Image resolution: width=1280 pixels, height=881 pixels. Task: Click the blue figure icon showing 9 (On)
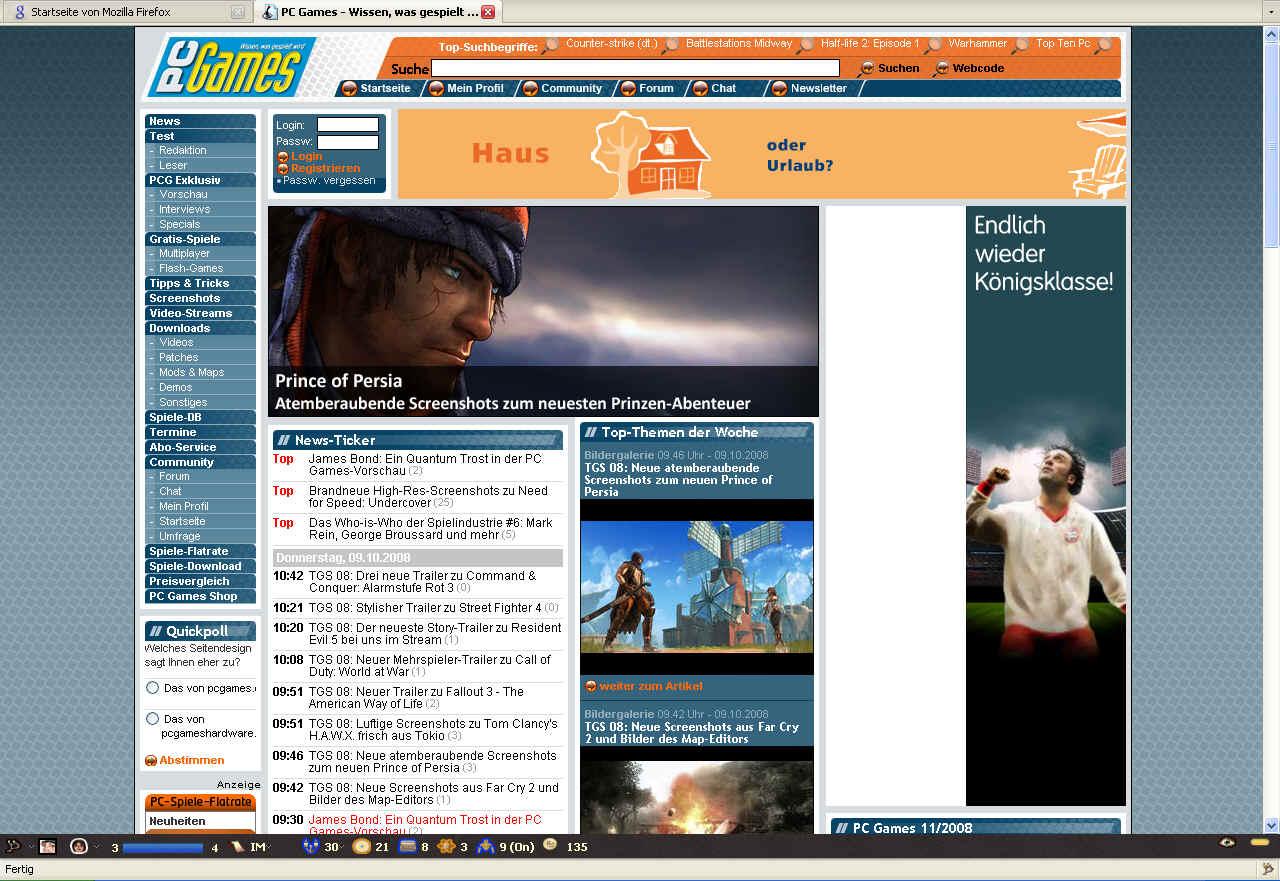486,847
